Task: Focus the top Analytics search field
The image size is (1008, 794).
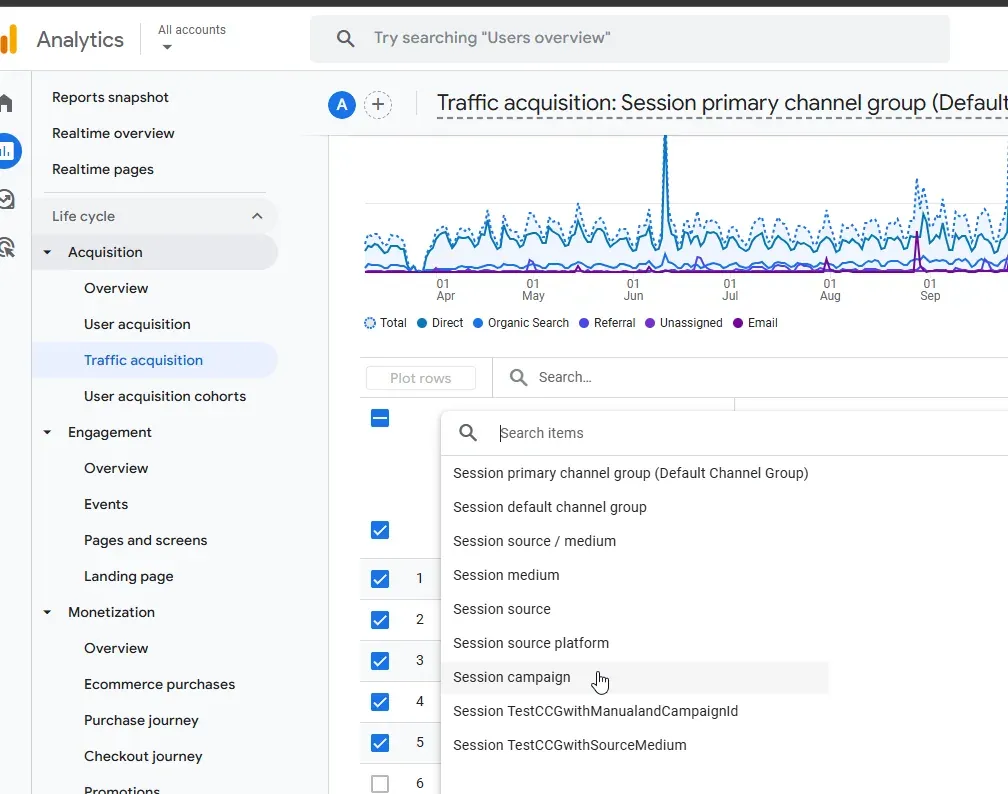Action: click(x=630, y=39)
